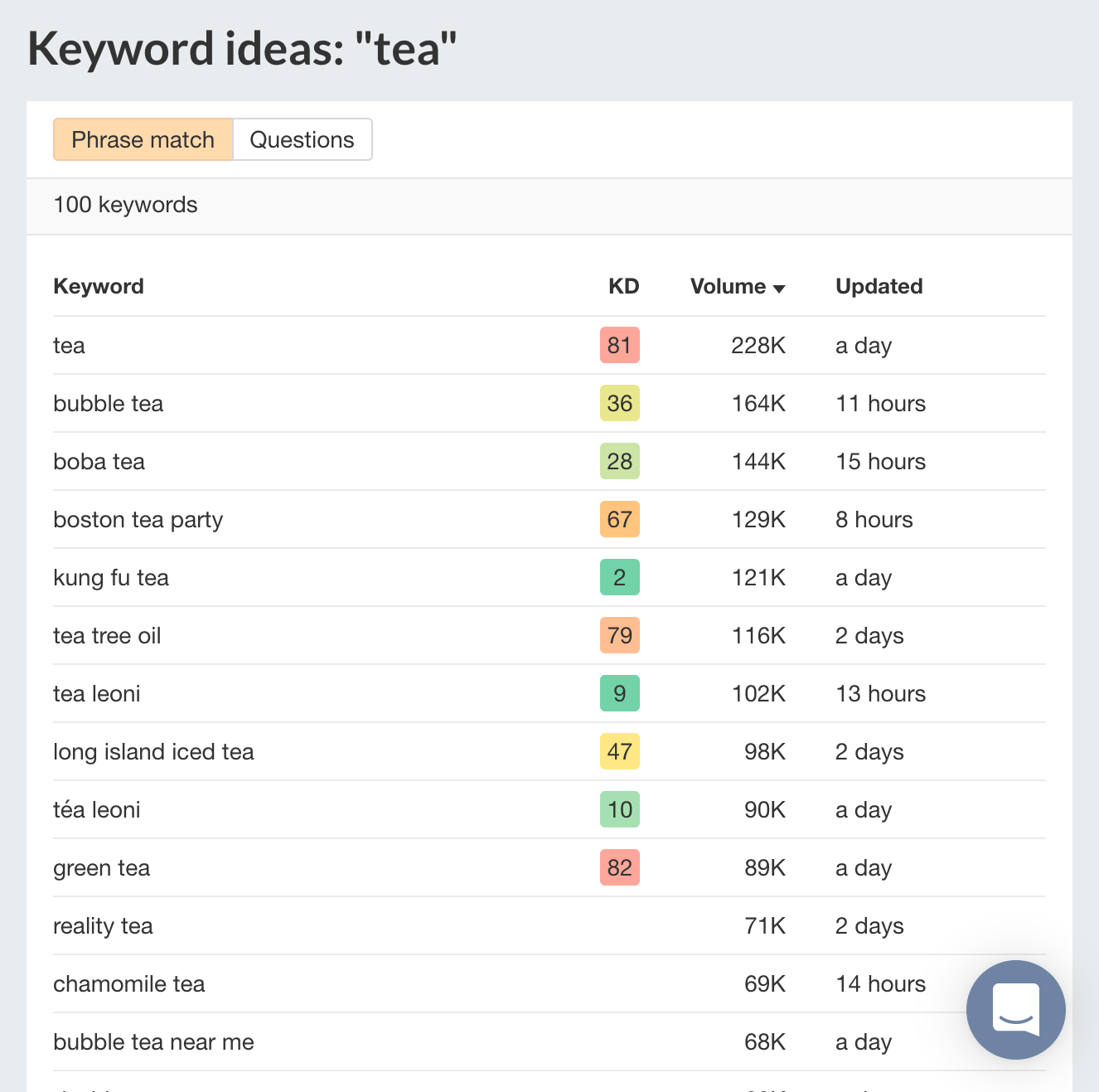Open the "boston tea party" keyword

pos(138,520)
